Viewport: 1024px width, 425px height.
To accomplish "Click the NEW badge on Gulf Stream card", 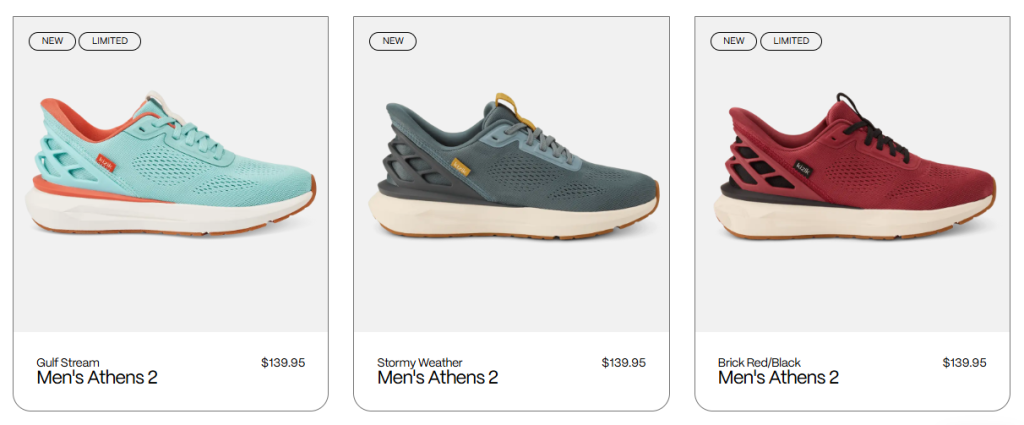I will [x=52, y=41].
